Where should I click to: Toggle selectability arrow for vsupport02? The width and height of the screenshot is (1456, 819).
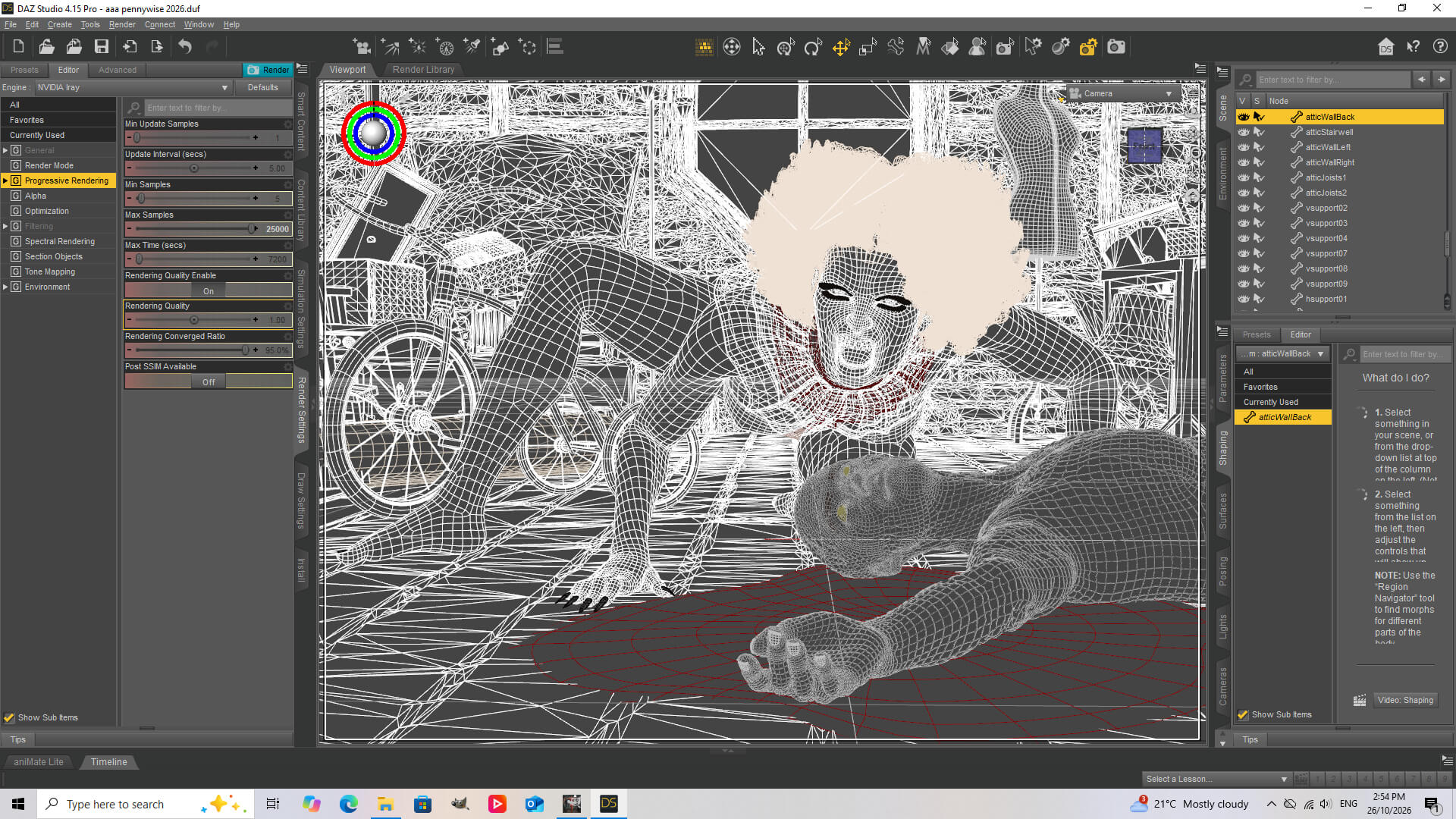(x=1259, y=208)
